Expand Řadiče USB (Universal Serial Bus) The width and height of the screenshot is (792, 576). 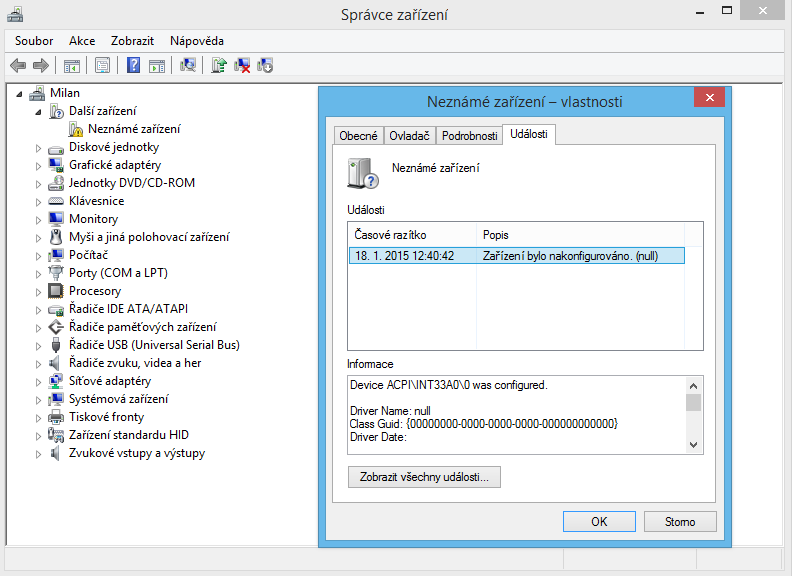pyautogui.click(x=40, y=346)
